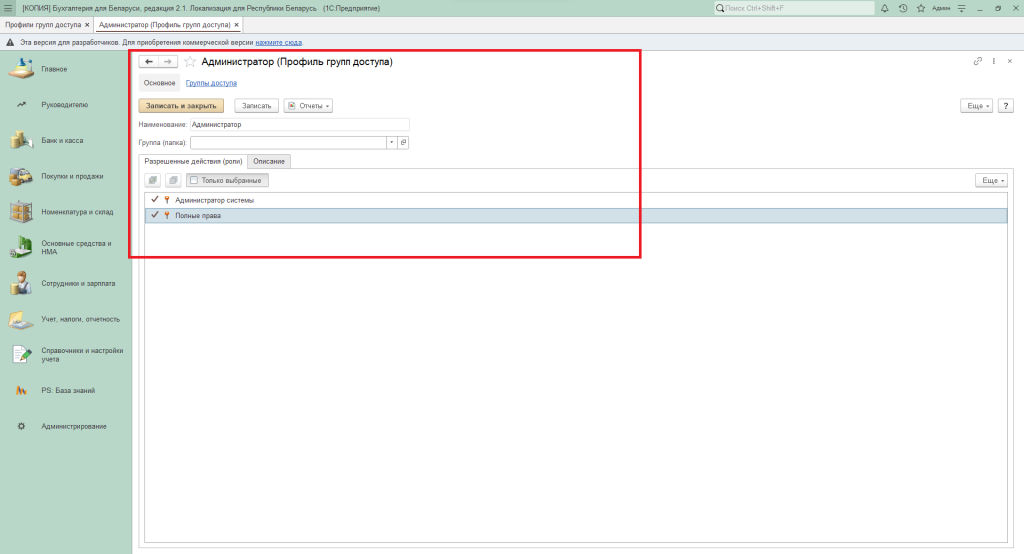Click the Записать и закрыть button
Viewport: 1024px width, 554px height.
[x=181, y=105]
